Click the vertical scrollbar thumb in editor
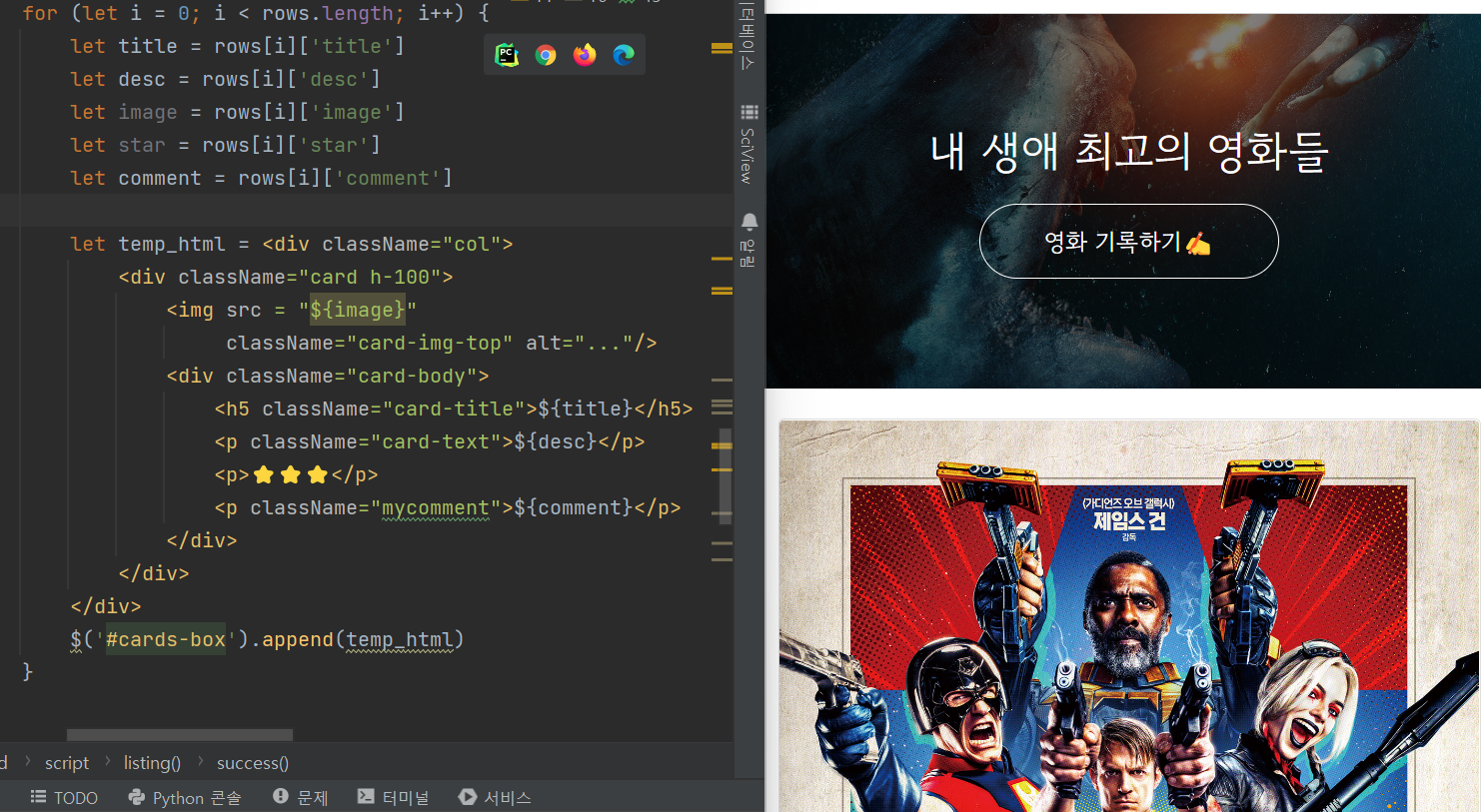1481x812 pixels. coord(726,477)
